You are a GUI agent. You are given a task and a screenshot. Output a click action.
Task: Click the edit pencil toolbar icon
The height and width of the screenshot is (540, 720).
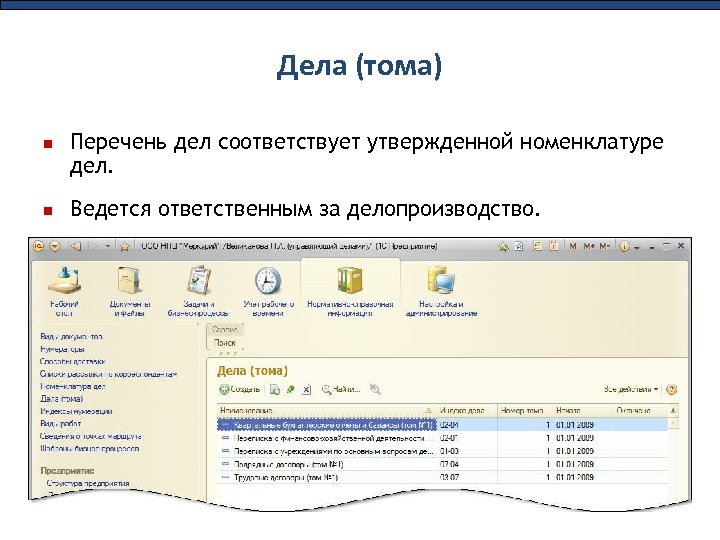tap(291, 389)
